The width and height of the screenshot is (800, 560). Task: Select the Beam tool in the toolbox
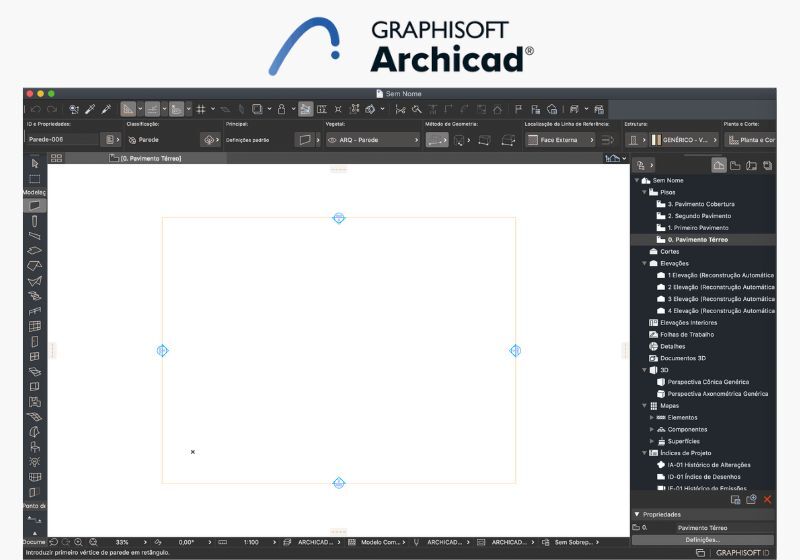point(35,236)
